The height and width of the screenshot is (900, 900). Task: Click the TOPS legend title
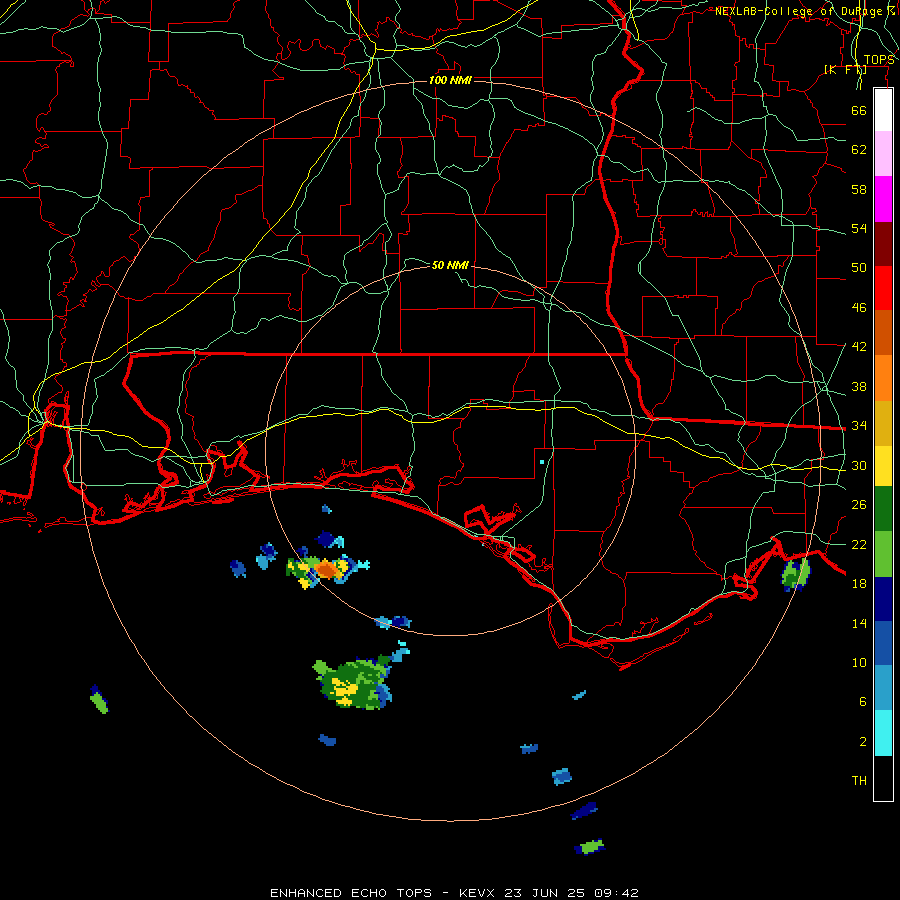879,60
